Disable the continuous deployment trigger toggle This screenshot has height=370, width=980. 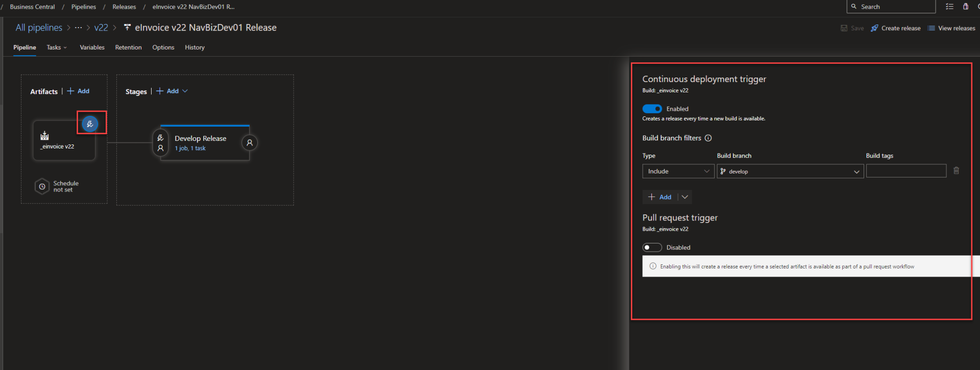[652, 109]
